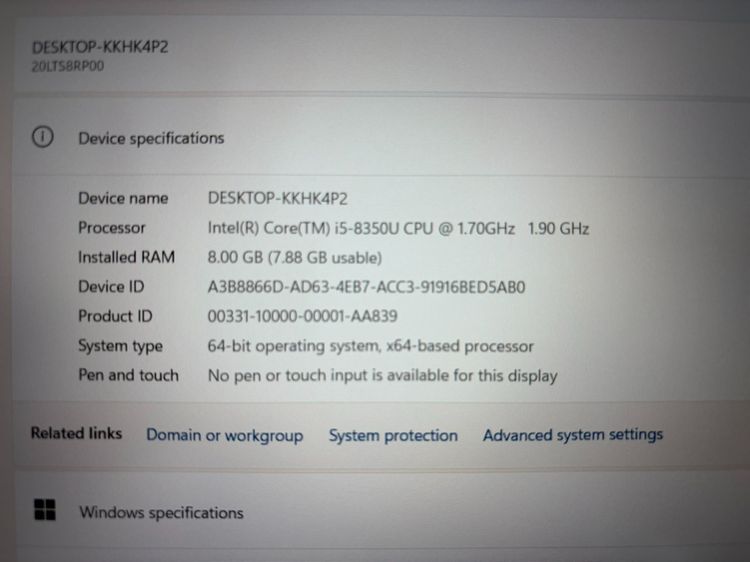
Task: Click the model number 20LTS8RP00
Action: coord(67,66)
